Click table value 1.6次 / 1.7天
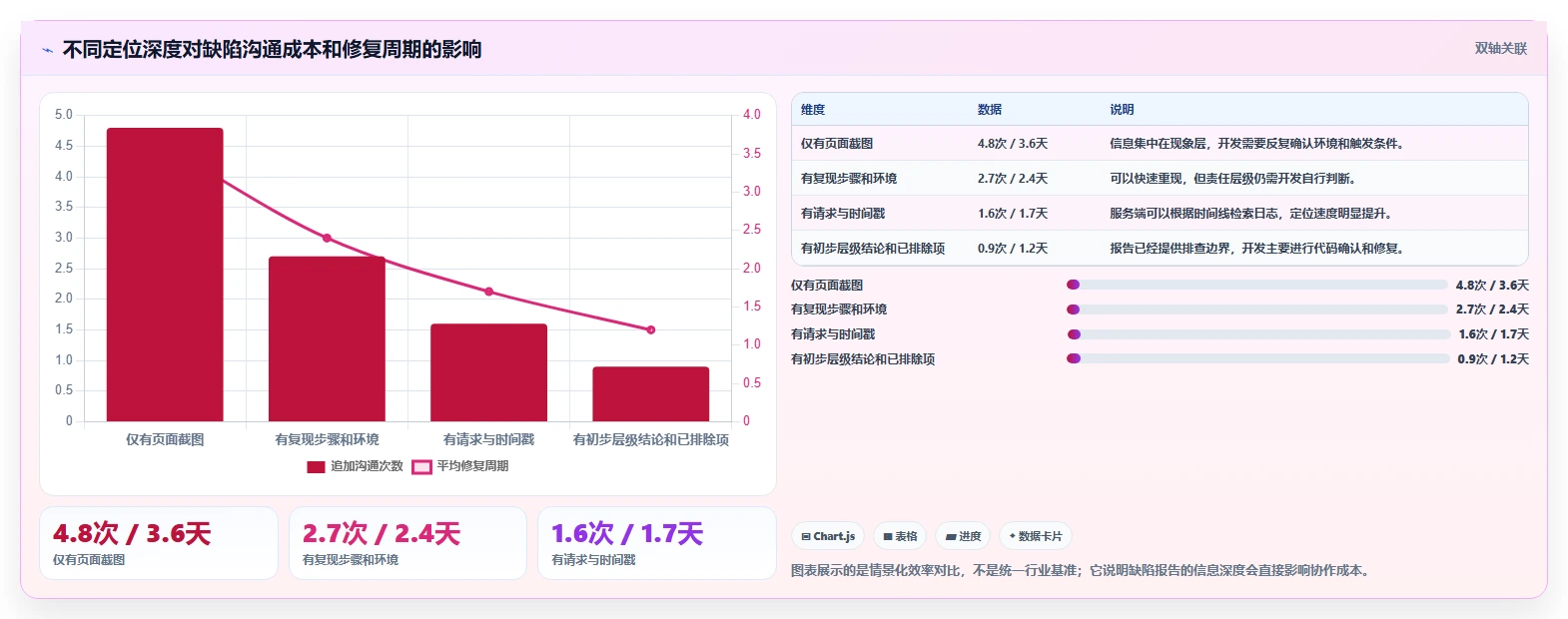Image resolution: width=1568 pixels, height=619 pixels. [1013, 214]
